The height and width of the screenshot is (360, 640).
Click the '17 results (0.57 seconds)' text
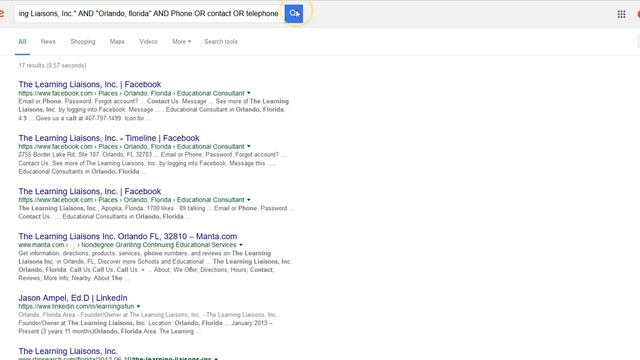pyautogui.click(x=52, y=65)
